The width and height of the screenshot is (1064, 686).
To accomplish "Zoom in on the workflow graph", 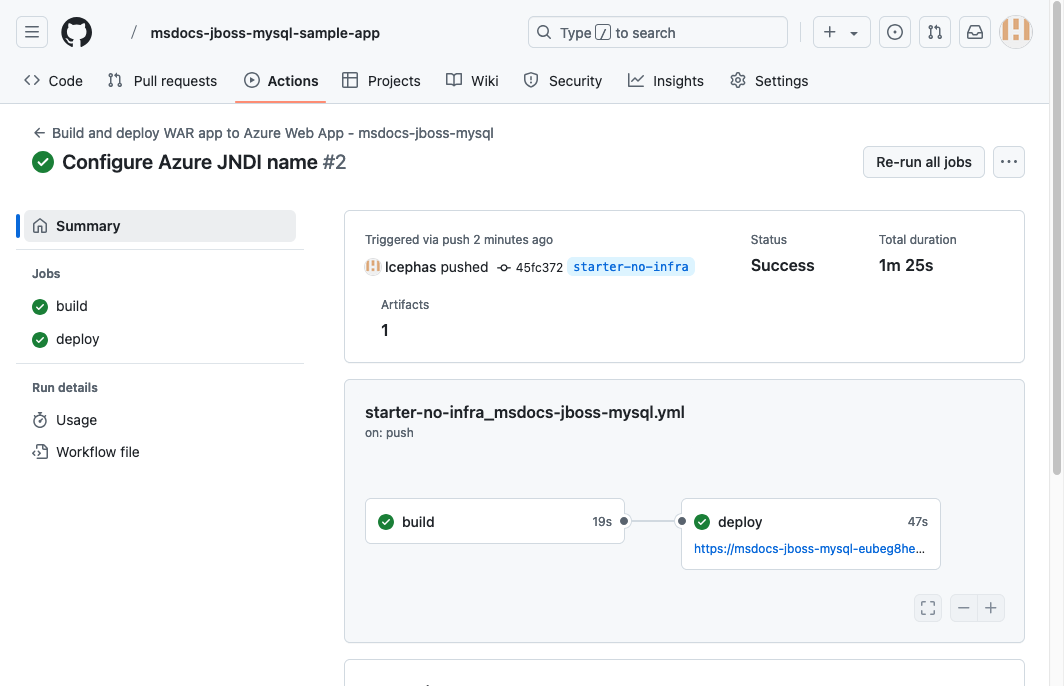I will 990,607.
